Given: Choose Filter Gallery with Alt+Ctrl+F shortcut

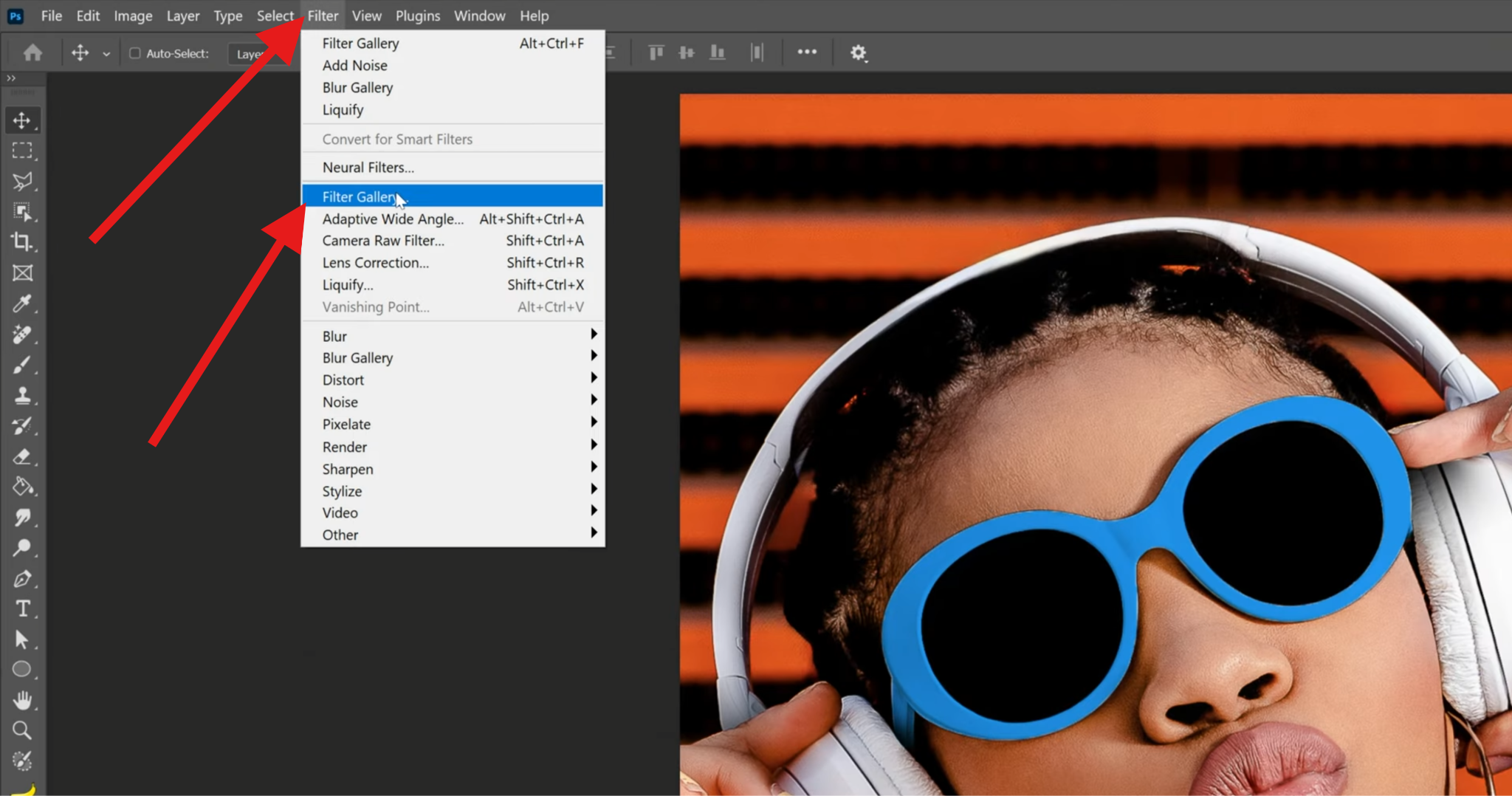Looking at the screenshot, I should point(453,44).
